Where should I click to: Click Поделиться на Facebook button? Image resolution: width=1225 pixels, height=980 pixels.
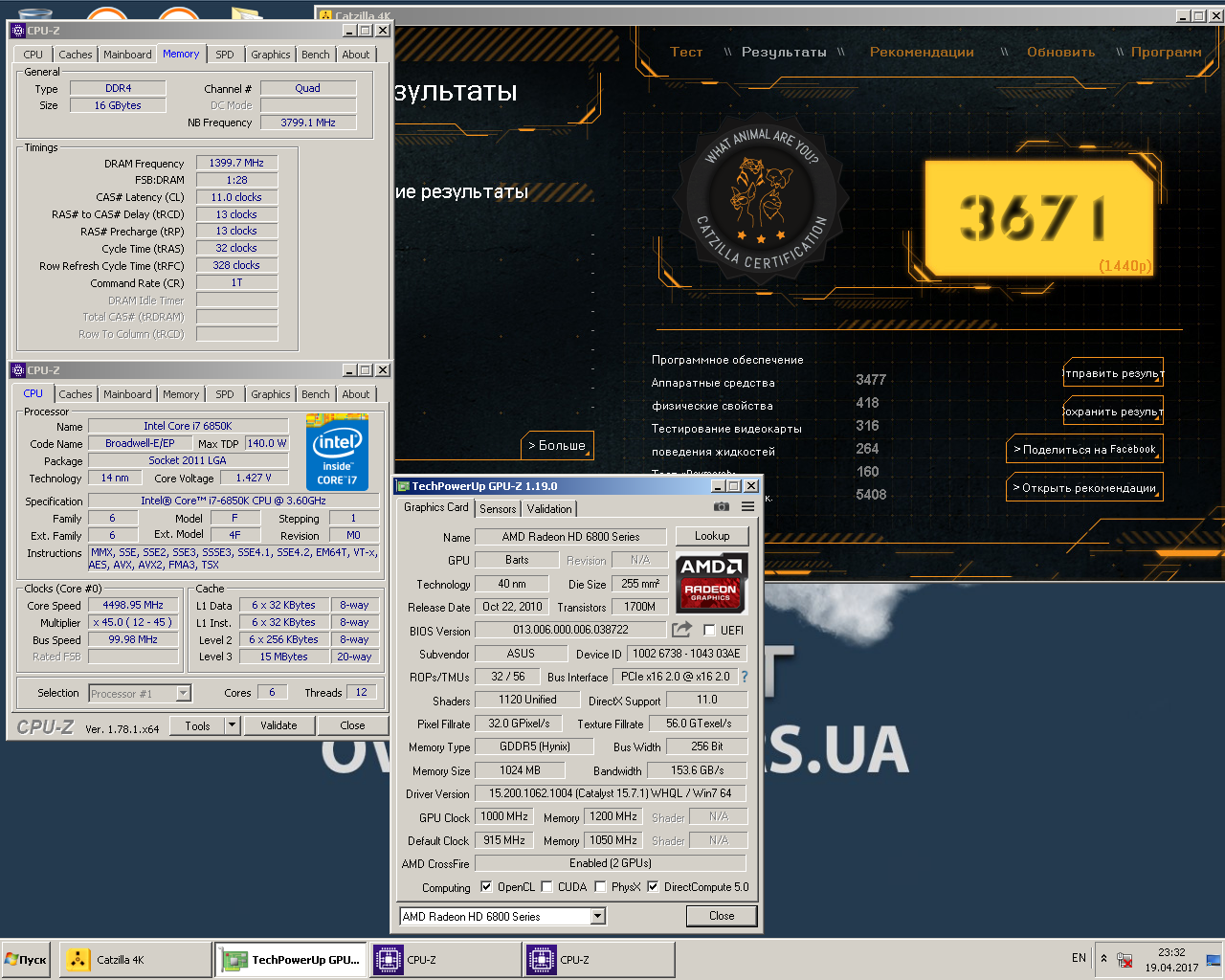click(x=1084, y=449)
